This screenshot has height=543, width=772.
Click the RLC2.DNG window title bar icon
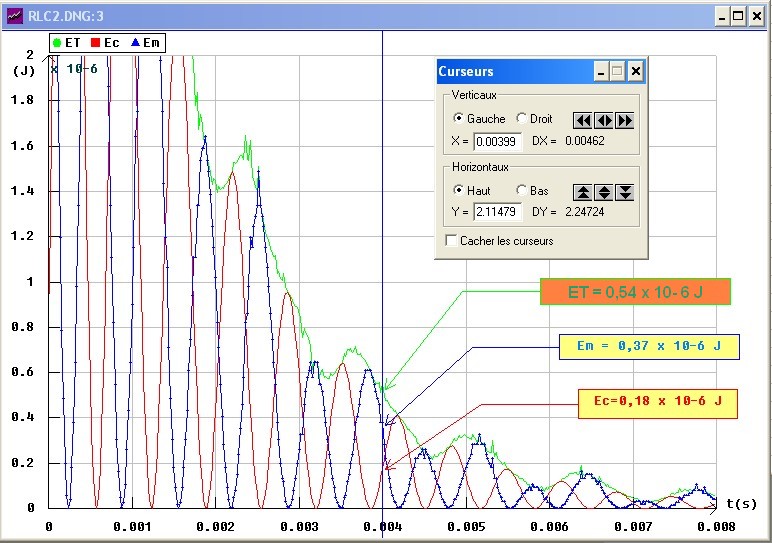[14, 16]
